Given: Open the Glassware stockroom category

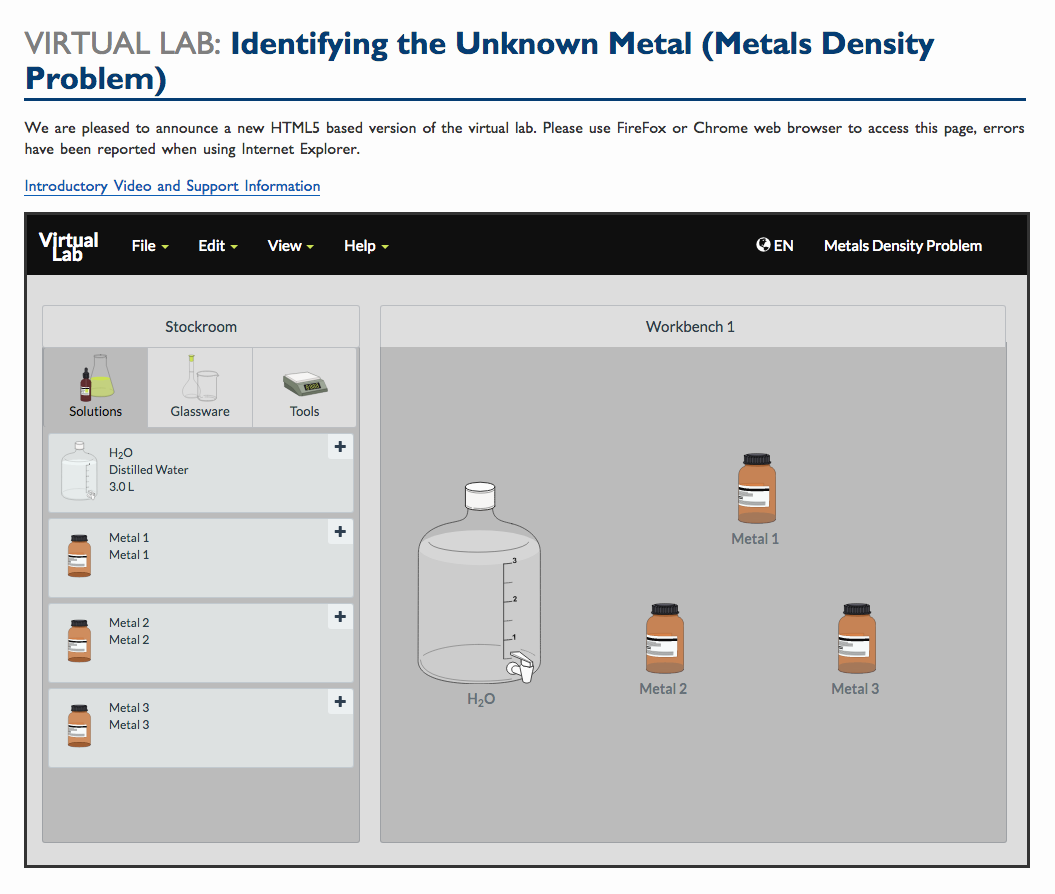Looking at the screenshot, I should point(199,387).
